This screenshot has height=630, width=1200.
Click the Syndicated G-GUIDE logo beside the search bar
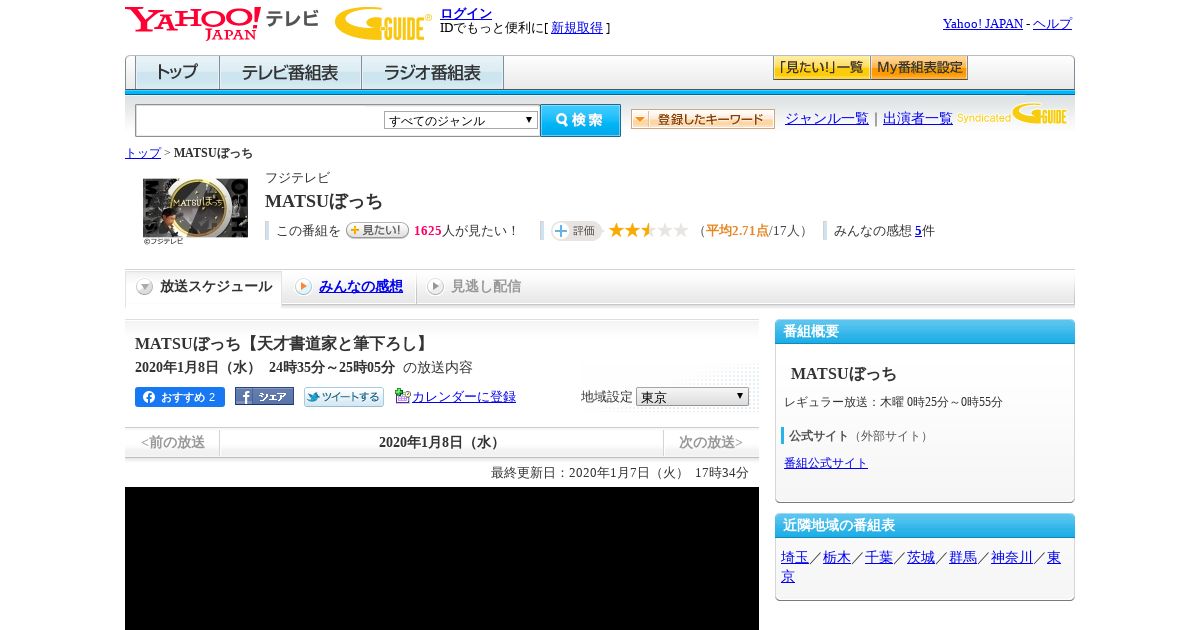point(1011,114)
